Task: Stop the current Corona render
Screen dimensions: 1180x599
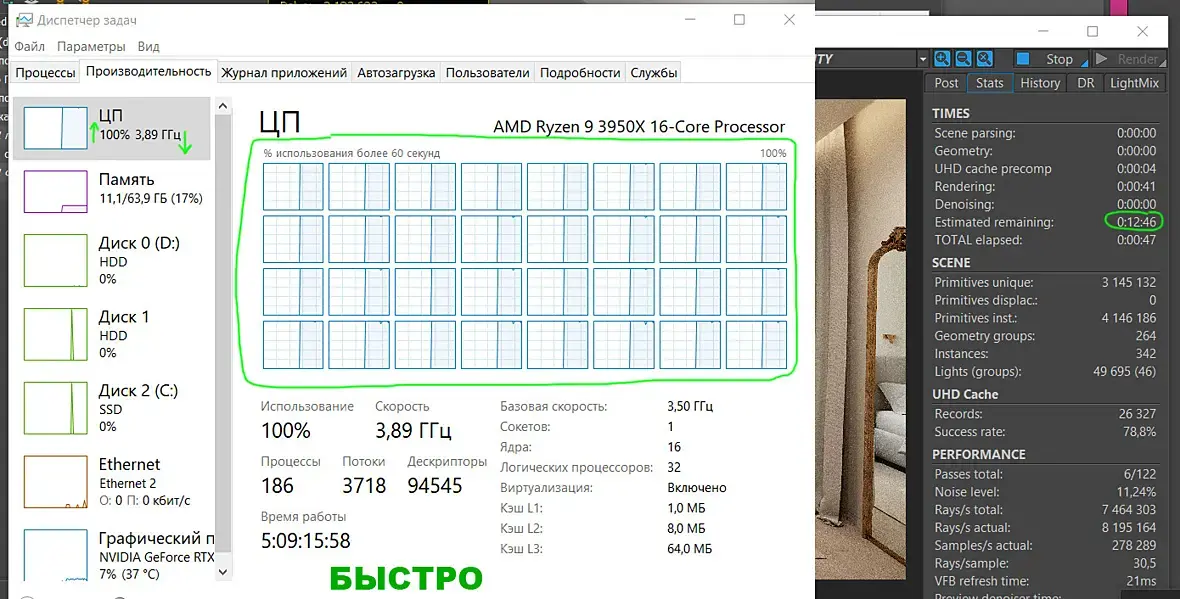Action: 1051,59
